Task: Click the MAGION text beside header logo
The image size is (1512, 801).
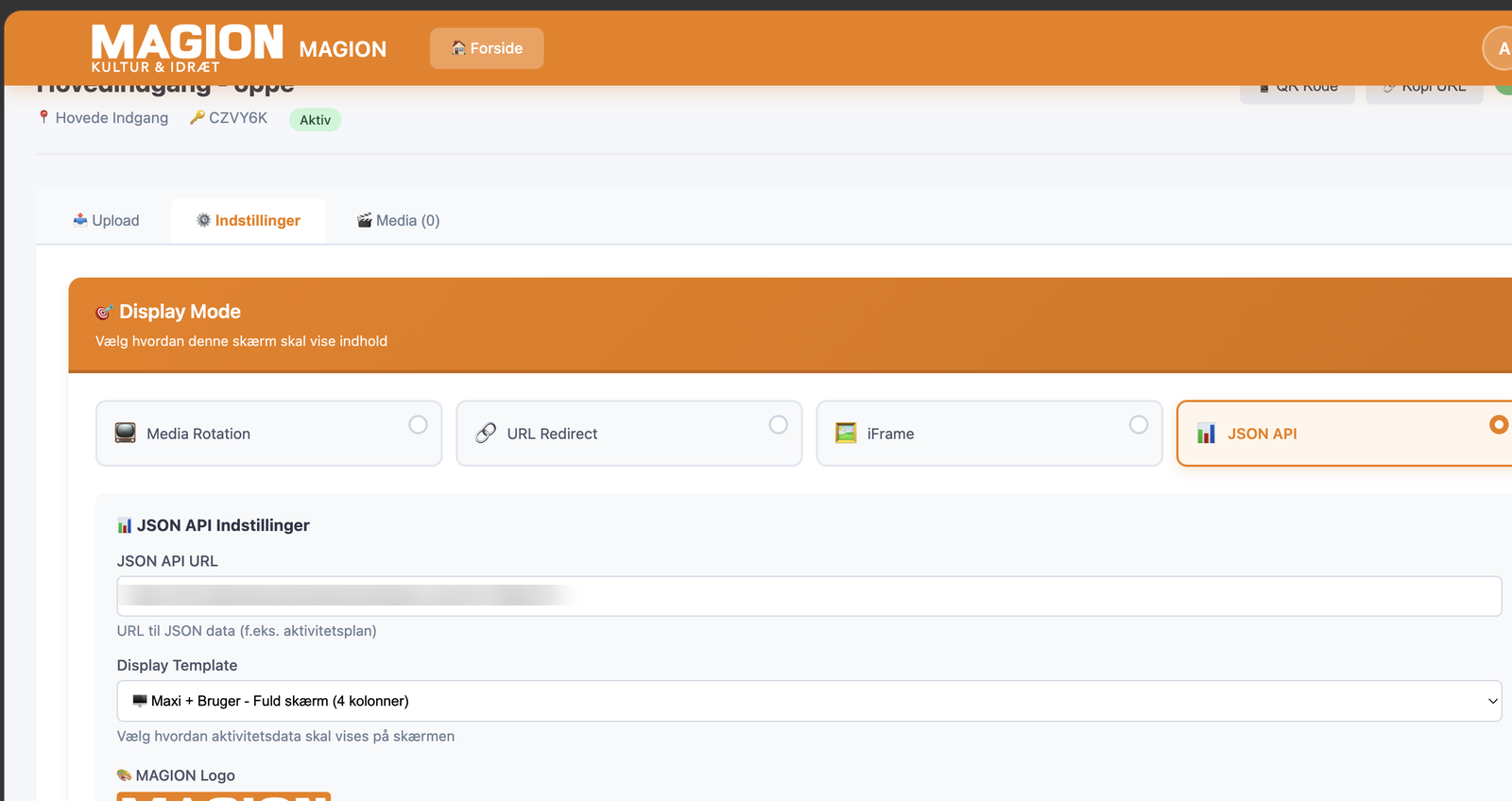Action: pyautogui.click(x=342, y=49)
